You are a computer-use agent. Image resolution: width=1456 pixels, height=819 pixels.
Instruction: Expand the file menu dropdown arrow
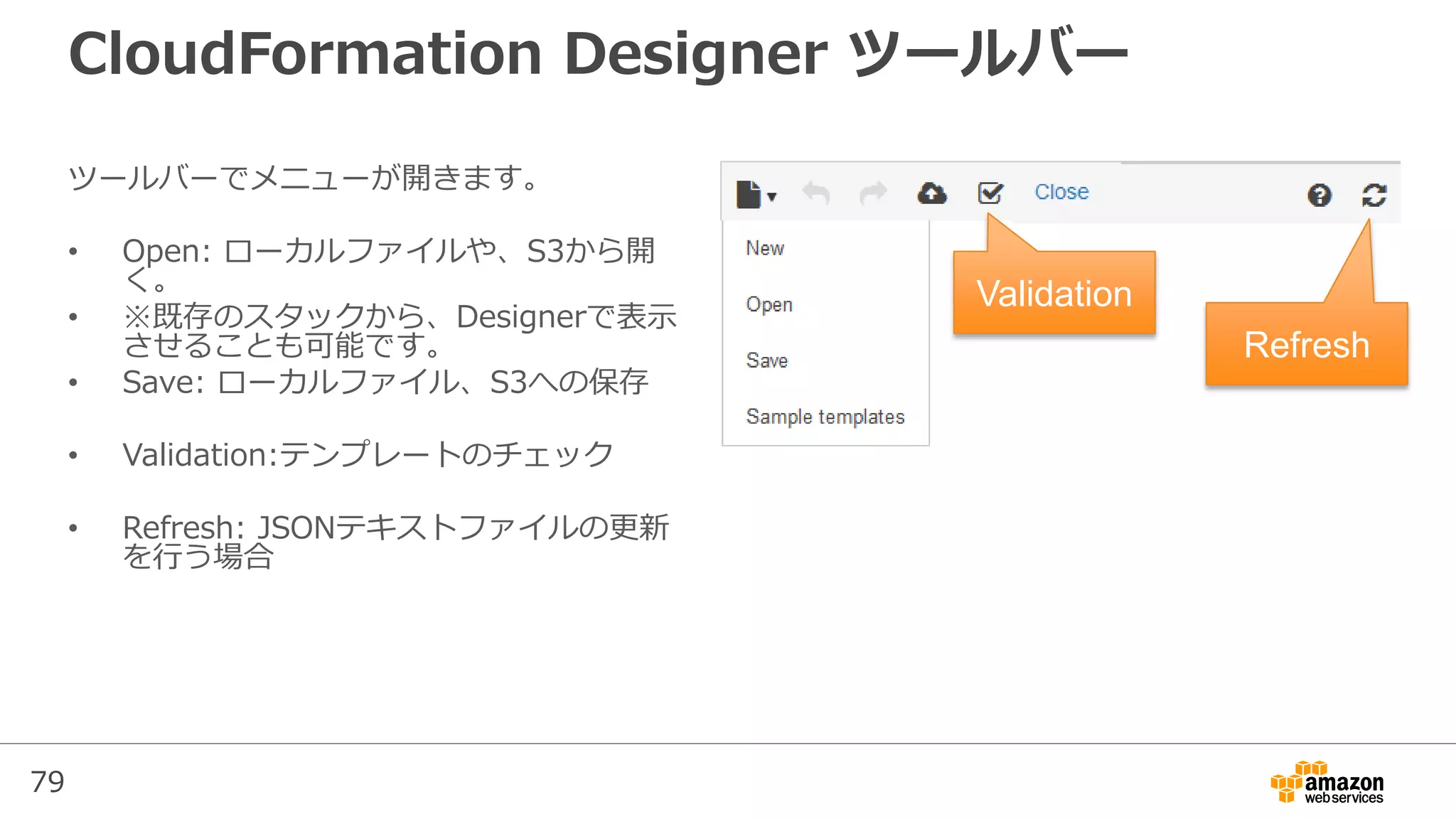772,197
